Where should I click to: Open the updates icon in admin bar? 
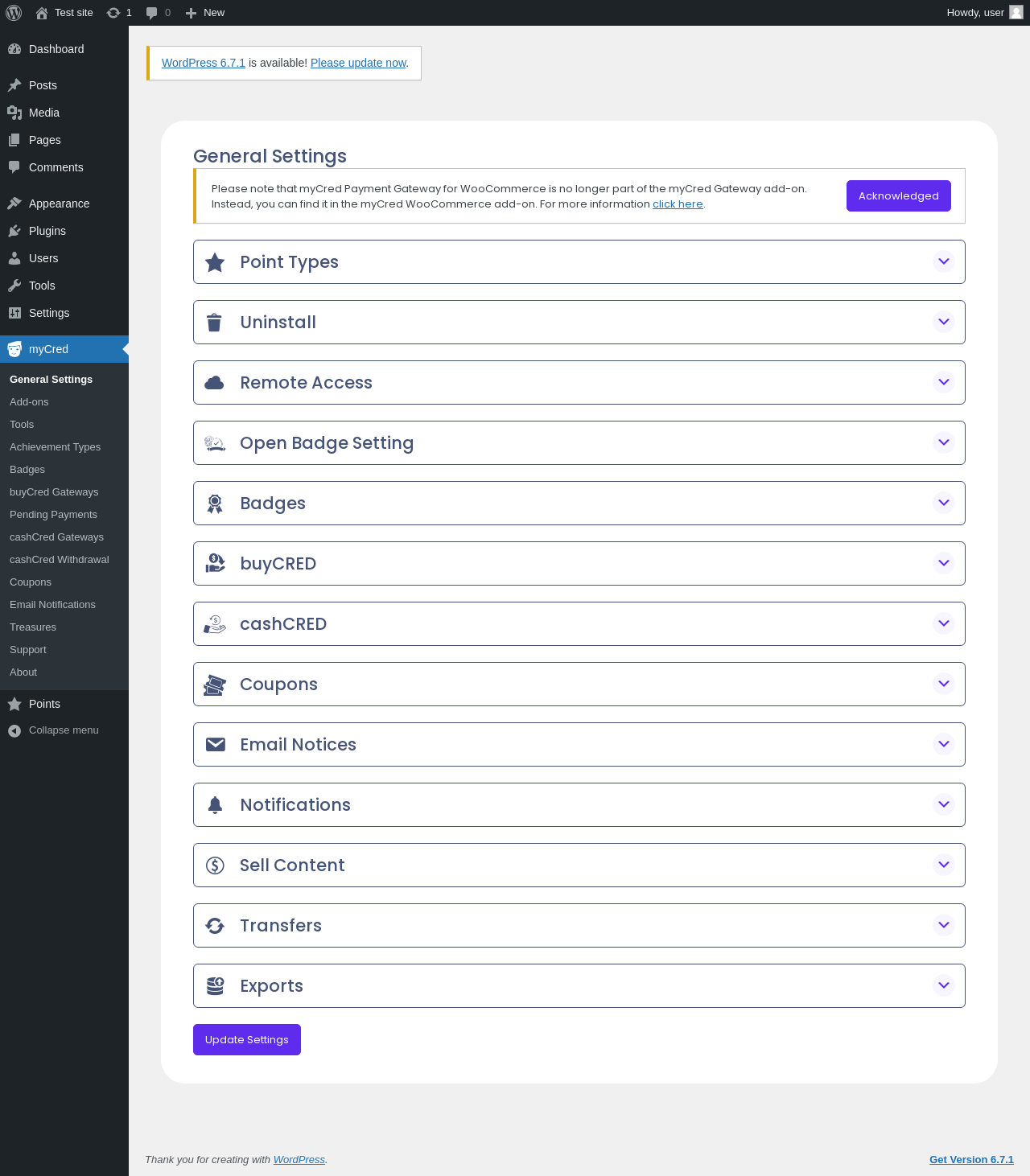tap(119, 13)
